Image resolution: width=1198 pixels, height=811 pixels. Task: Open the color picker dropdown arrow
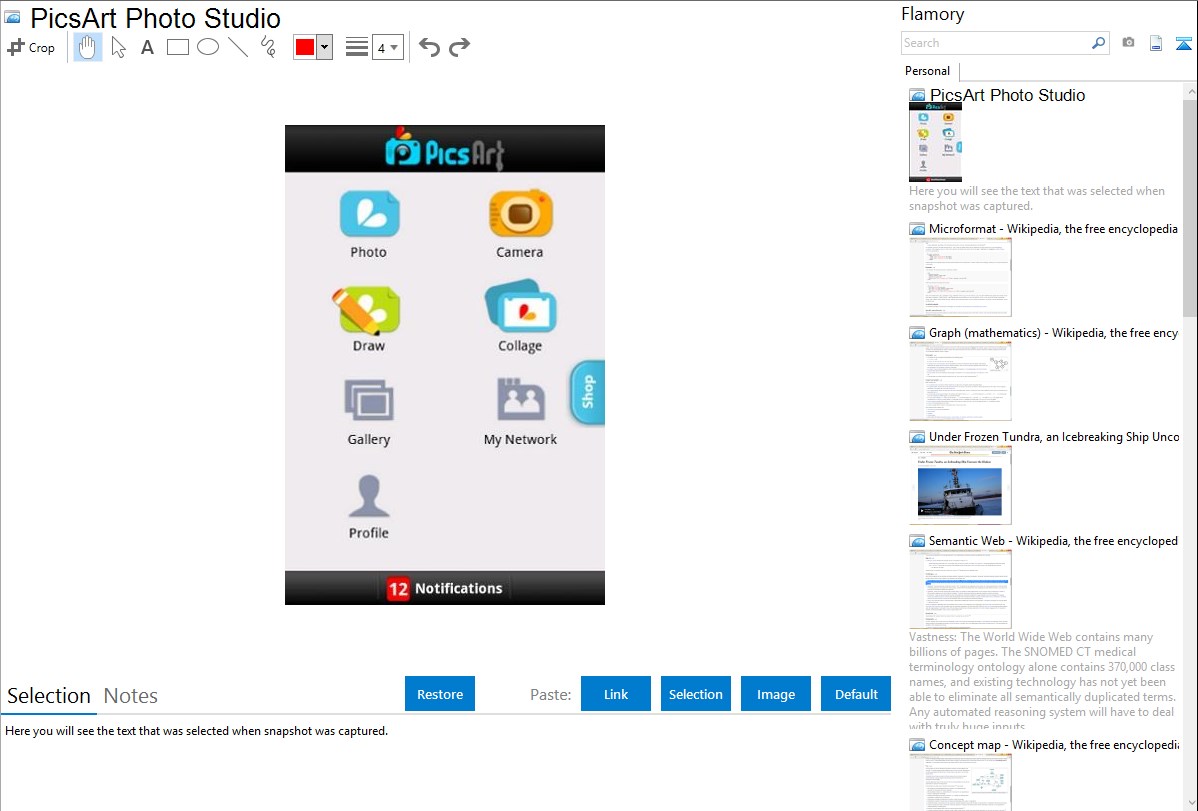324,47
